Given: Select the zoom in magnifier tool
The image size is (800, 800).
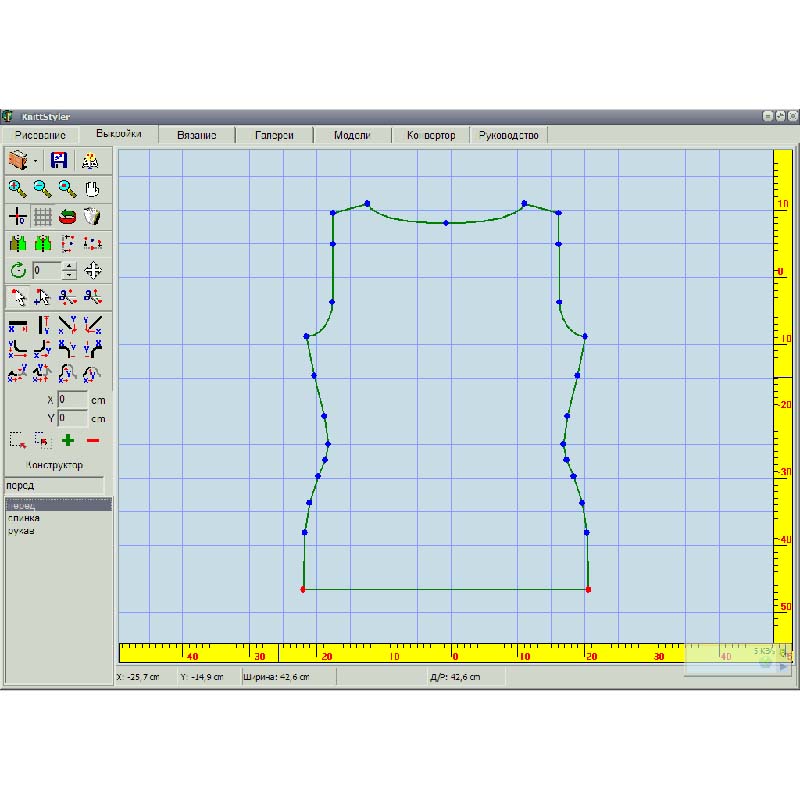Looking at the screenshot, I should pos(17,188).
